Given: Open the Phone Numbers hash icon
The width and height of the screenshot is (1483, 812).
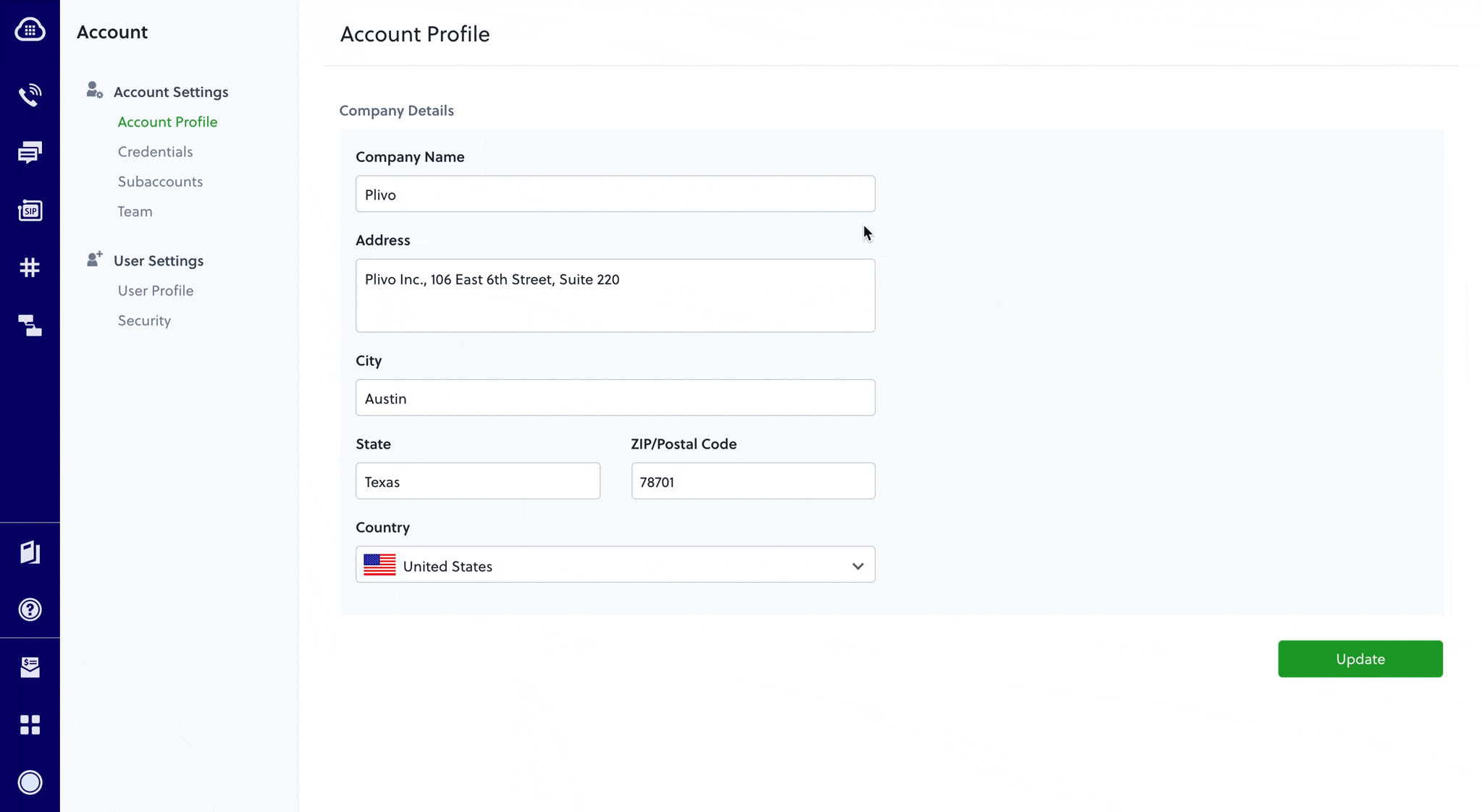Looking at the screenshot, I should pyautogui.click(x=30, y=268).
